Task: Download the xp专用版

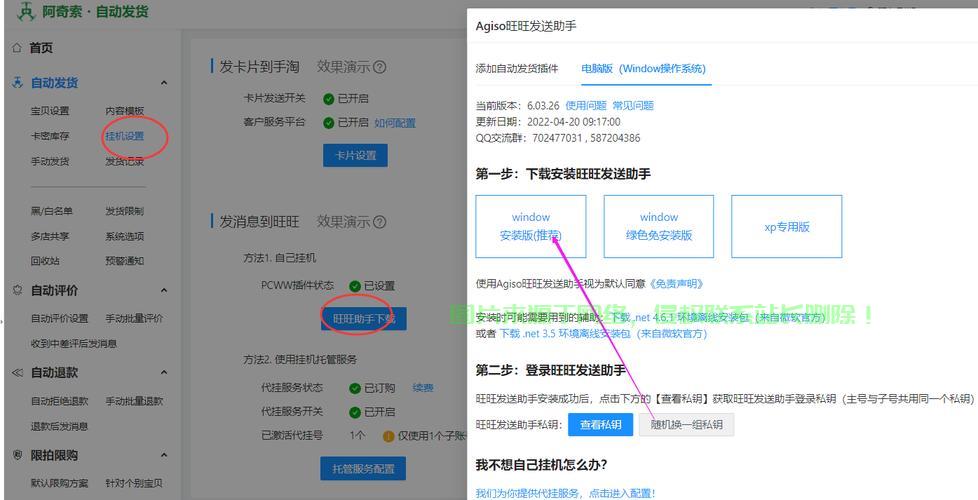Action: [787, 226]
